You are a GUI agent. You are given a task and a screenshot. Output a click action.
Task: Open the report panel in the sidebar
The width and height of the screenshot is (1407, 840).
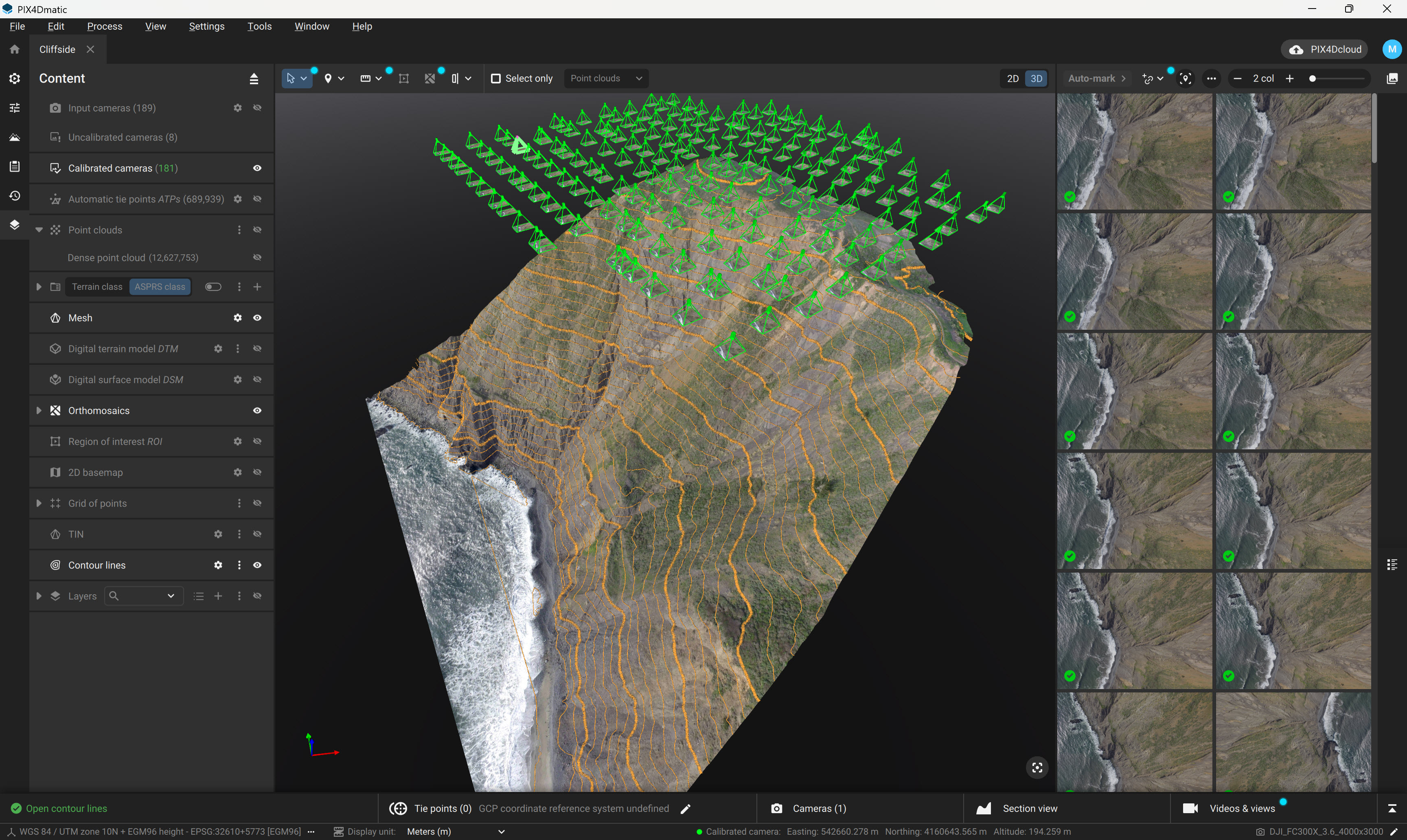14,166
